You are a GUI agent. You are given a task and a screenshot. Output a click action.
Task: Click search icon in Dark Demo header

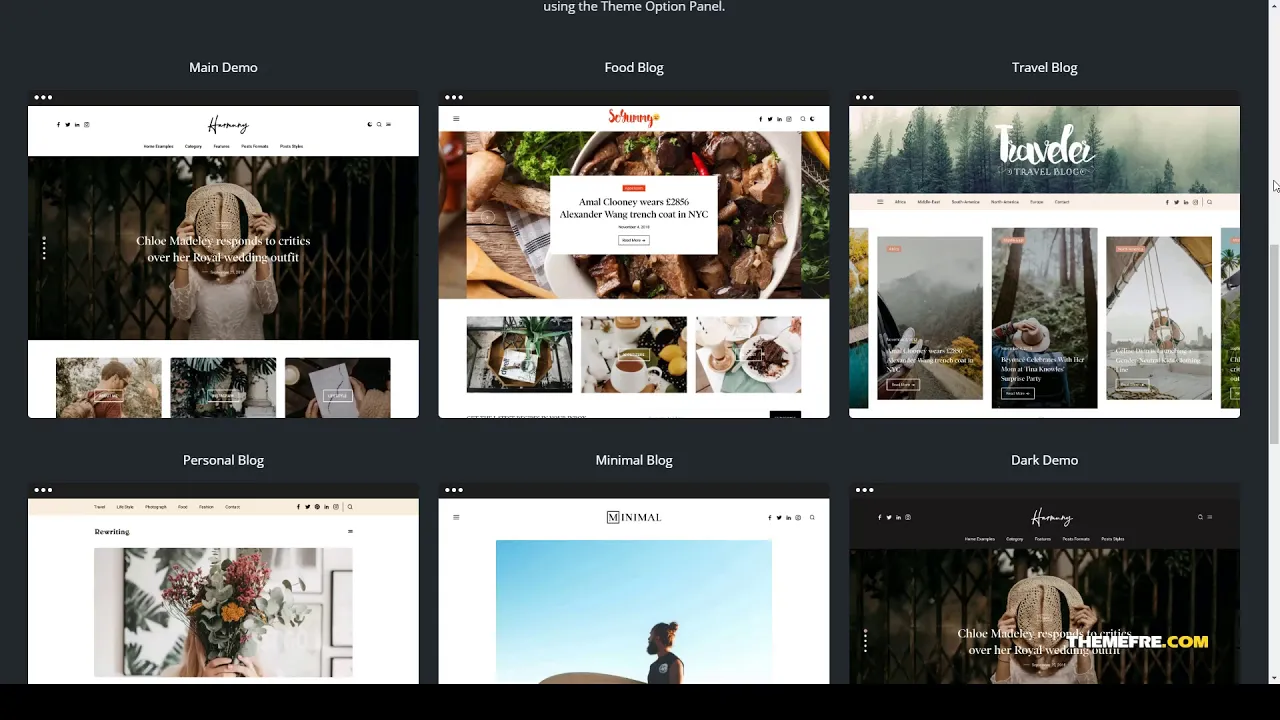pos(1200,517)
